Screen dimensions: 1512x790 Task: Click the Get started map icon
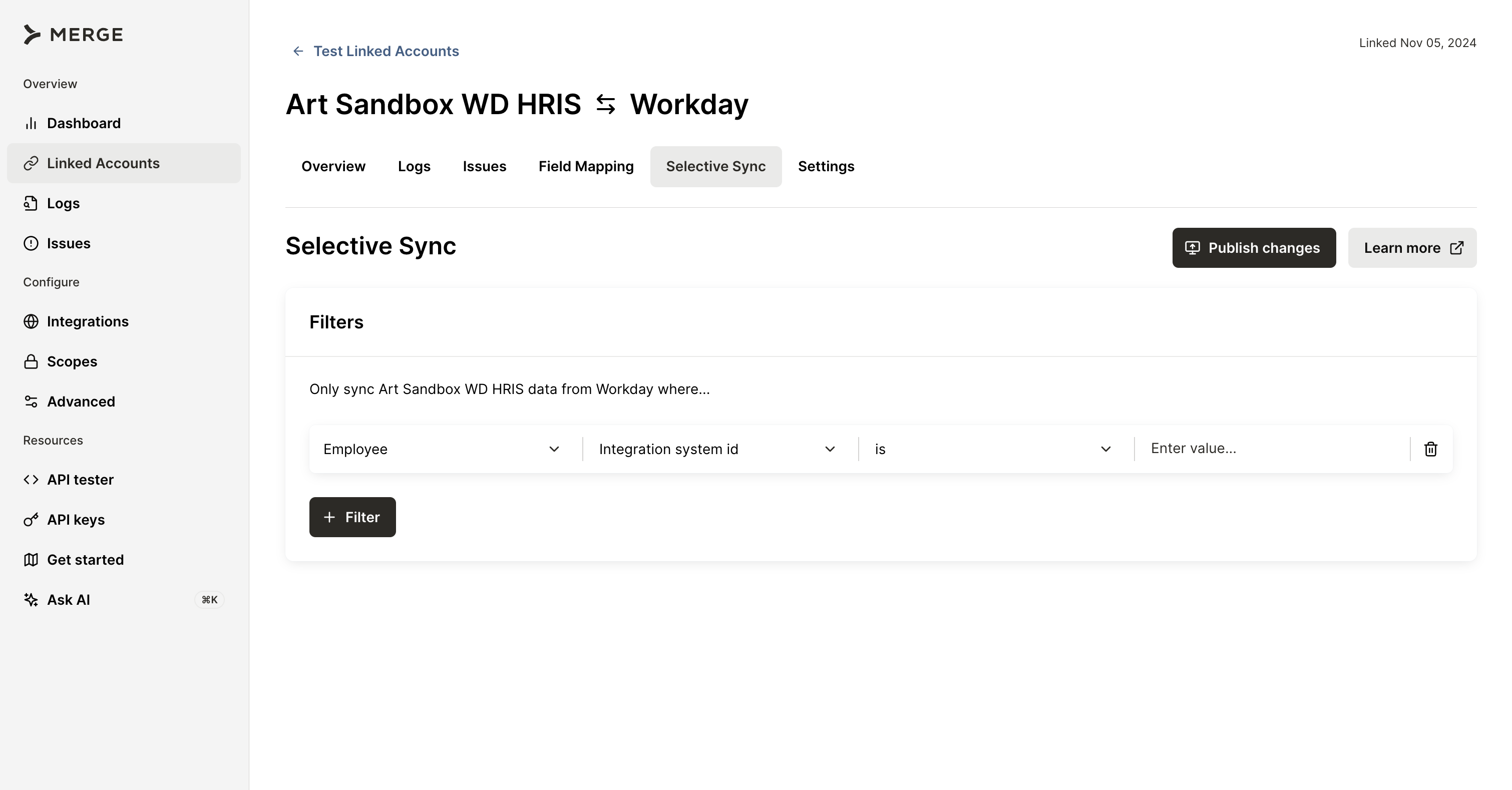point(31,560)
